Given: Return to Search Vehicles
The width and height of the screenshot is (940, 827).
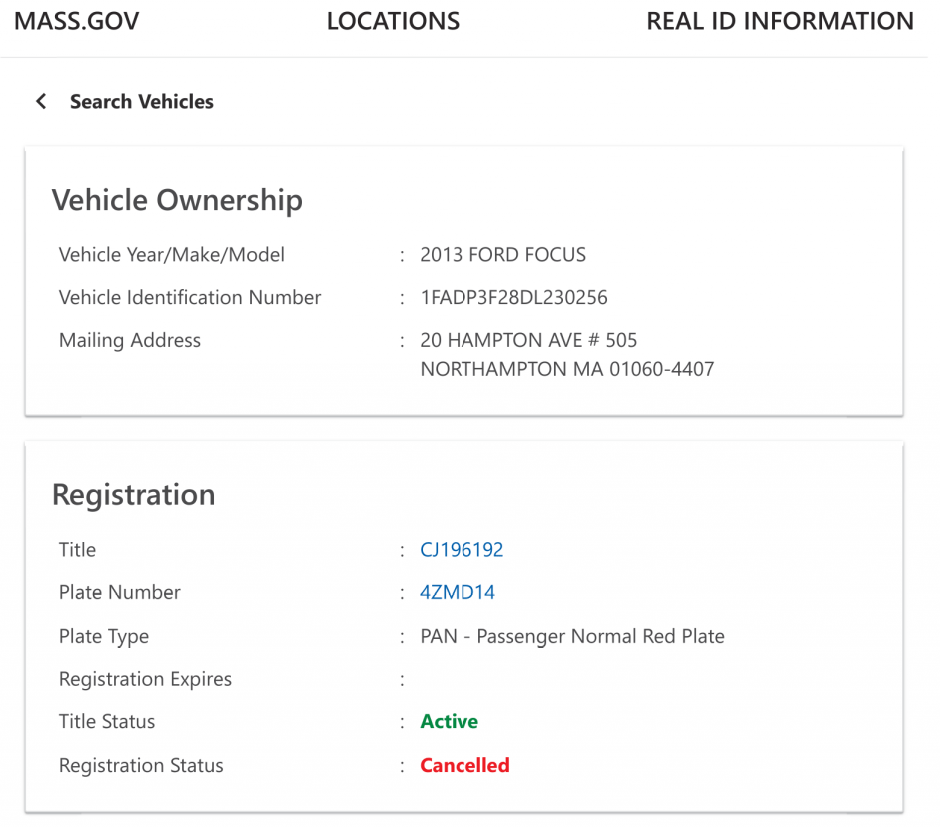Looking at the screenshot, I should pos(141,101).
